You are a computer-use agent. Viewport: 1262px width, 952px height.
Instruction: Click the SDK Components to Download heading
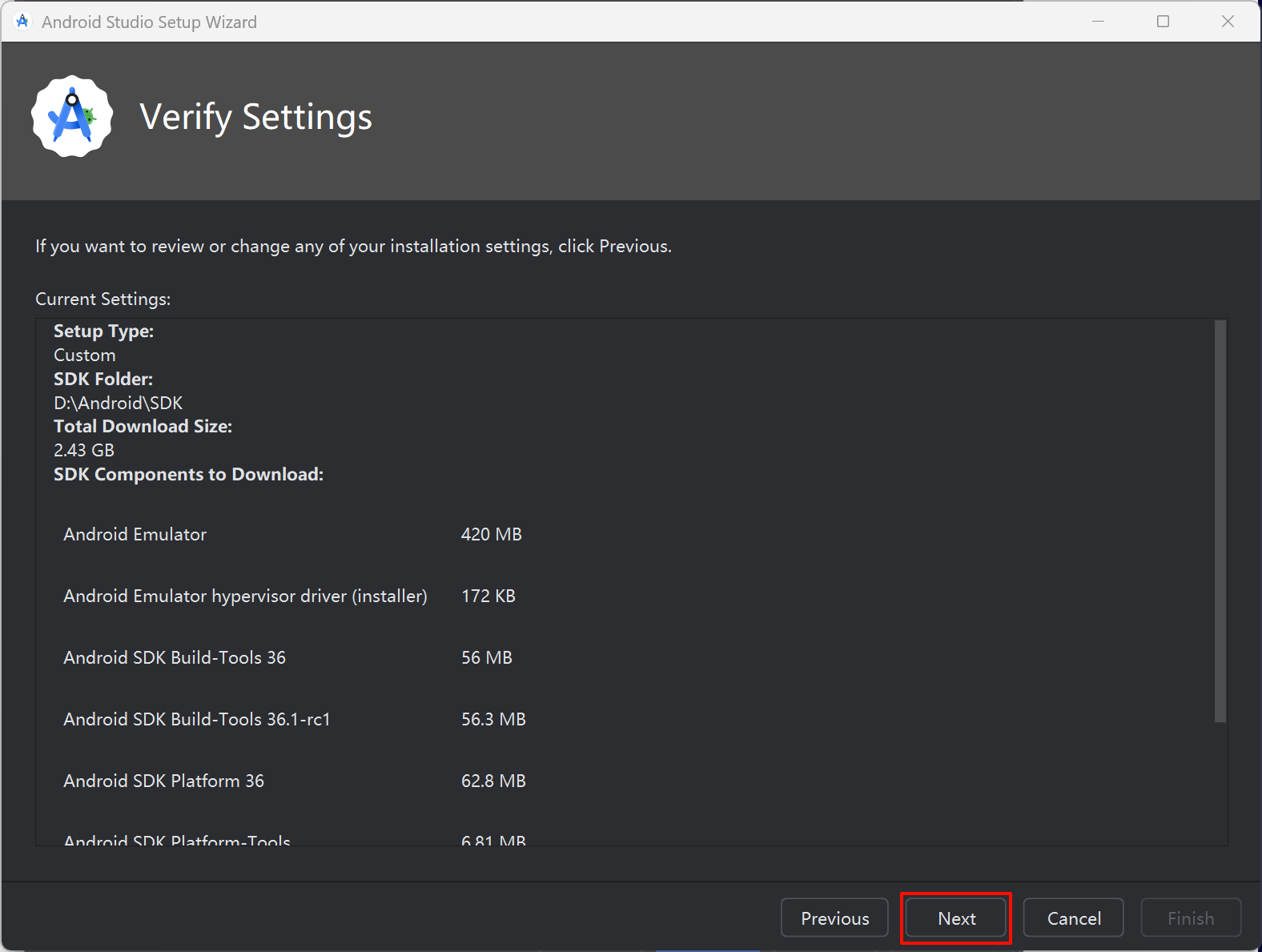point(189,474)
